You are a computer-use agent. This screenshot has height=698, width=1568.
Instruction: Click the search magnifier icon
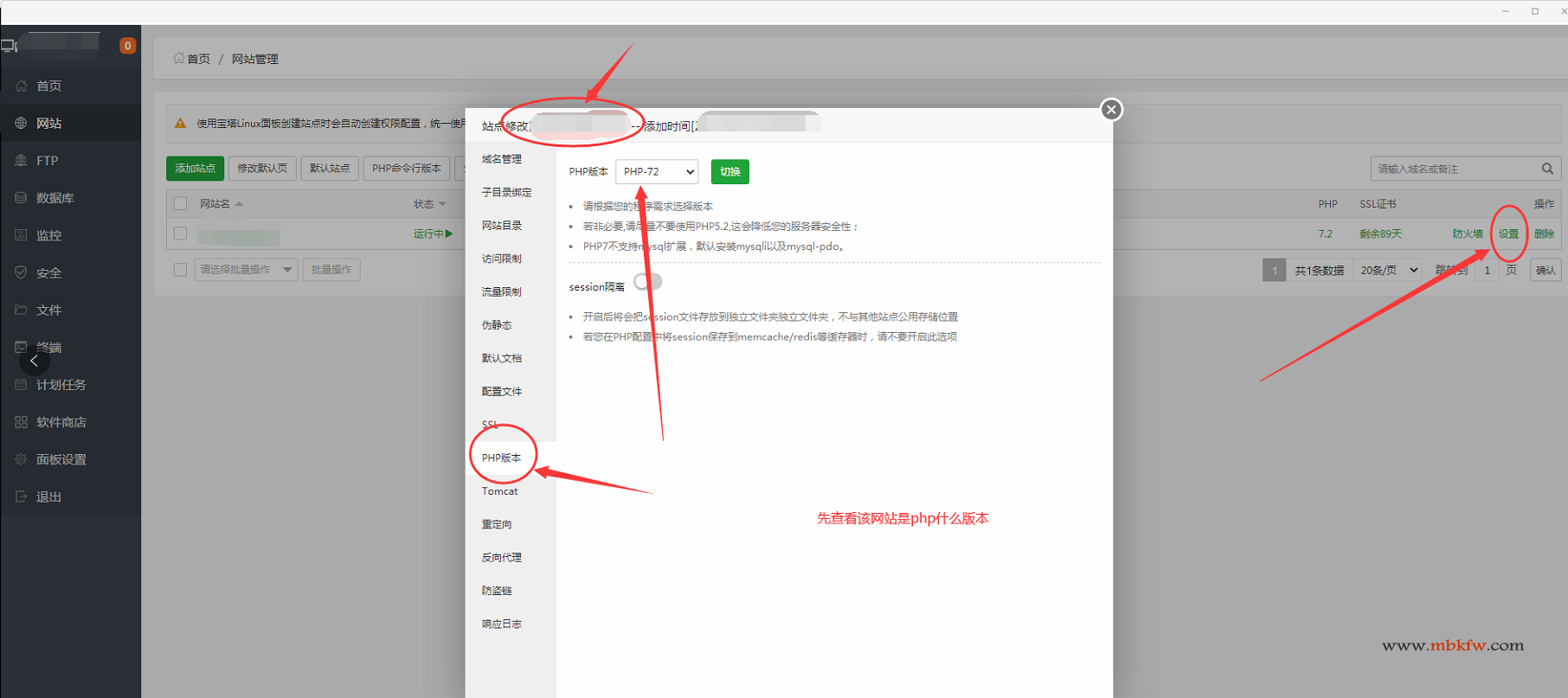coord(1547,169)
